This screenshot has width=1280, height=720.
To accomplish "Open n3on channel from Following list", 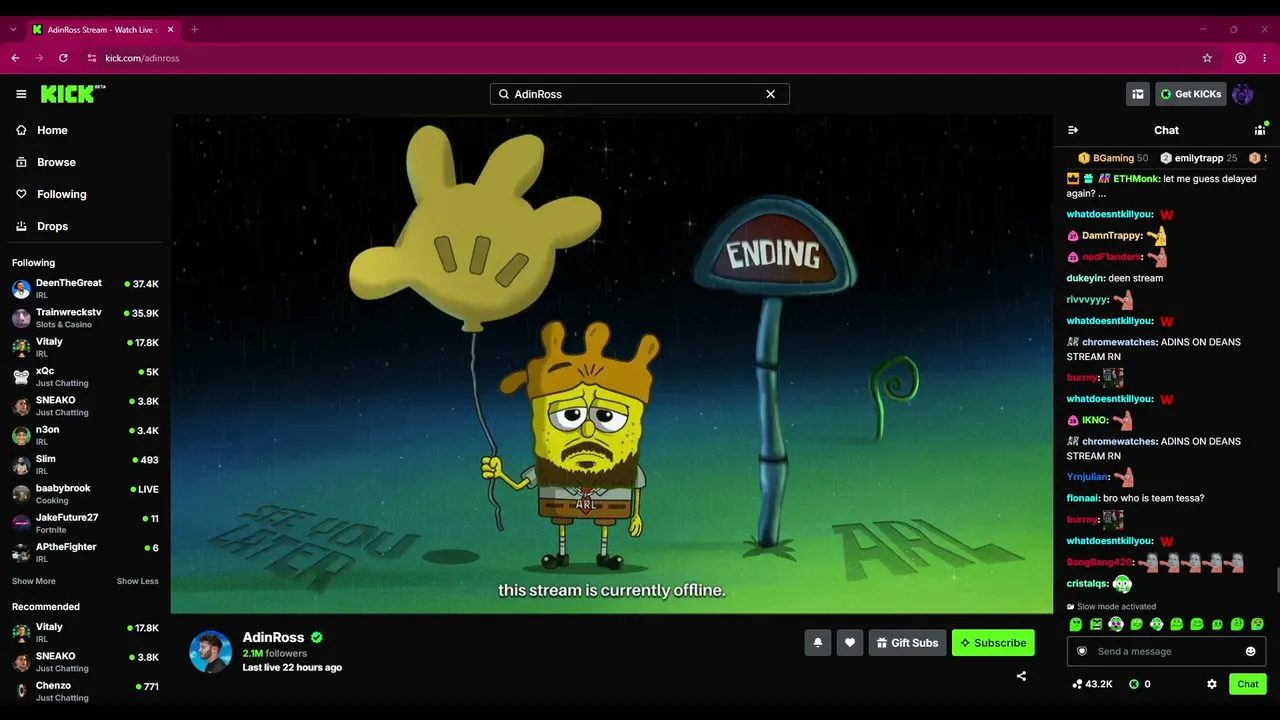I will pos(85,435).
